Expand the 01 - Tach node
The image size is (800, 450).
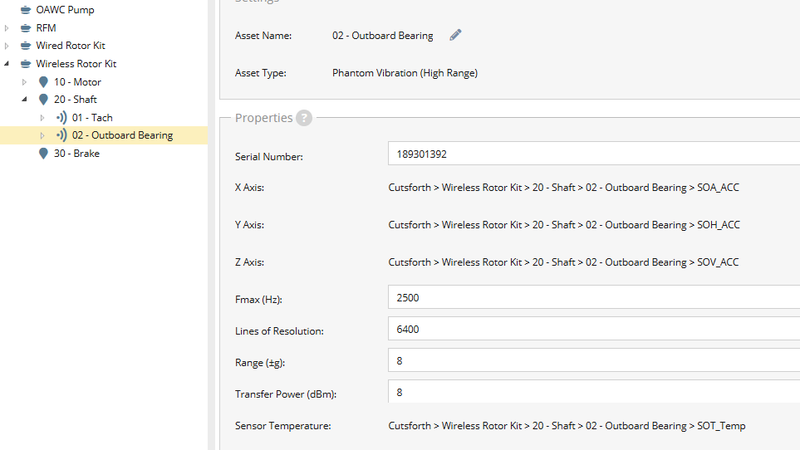pos(42,117)
